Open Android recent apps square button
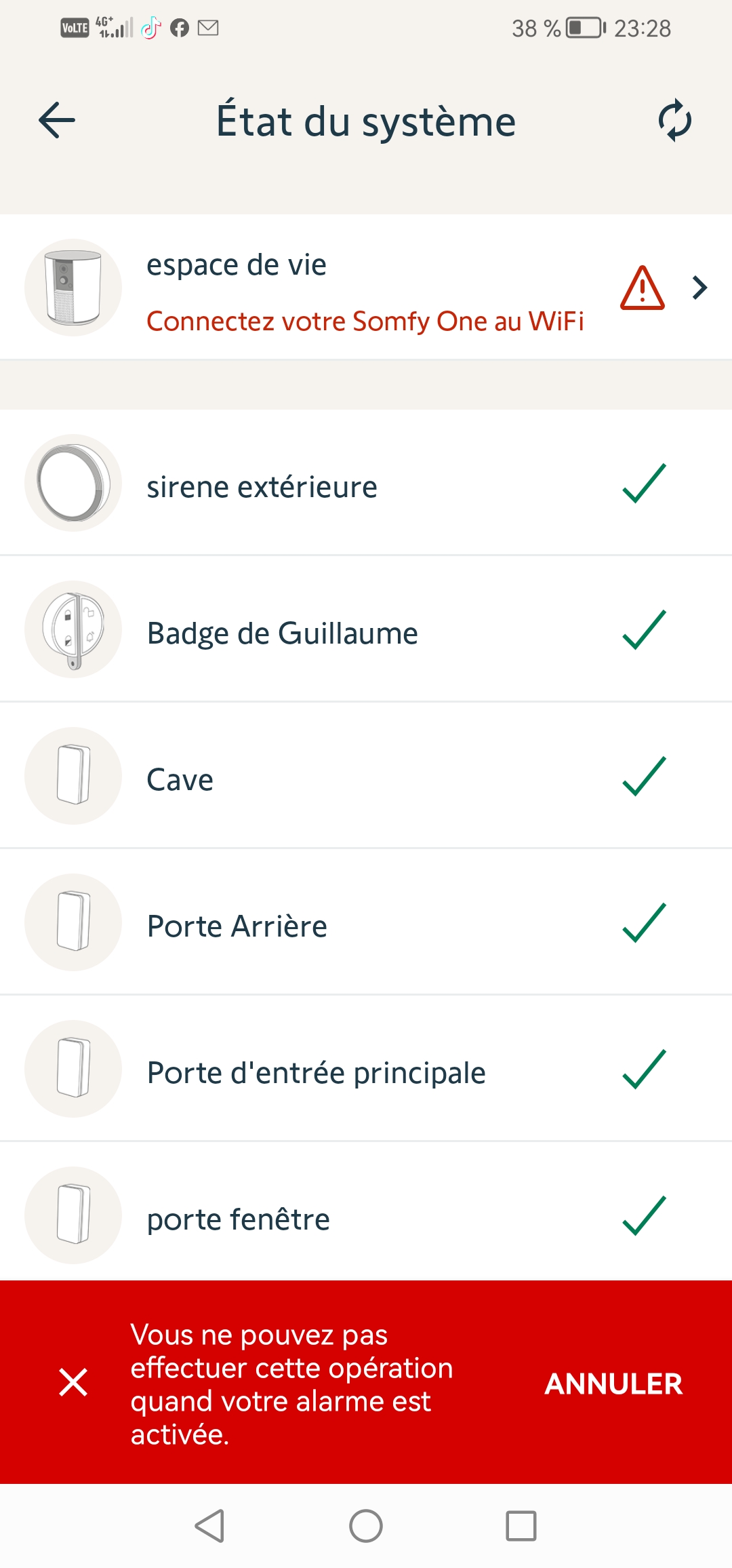 (x=521, y=1526)
